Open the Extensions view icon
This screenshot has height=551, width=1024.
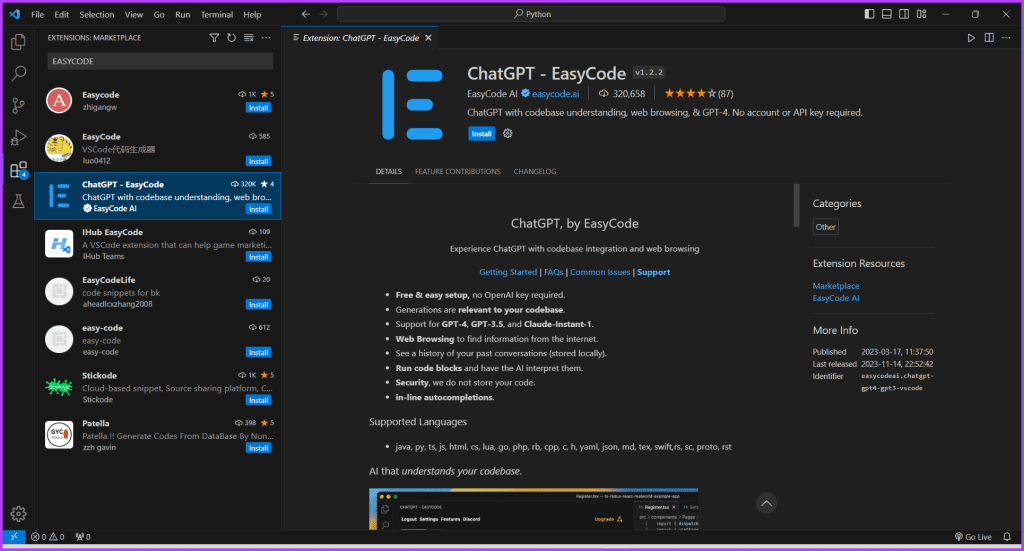pyautogui.click(x=18, y=170)
